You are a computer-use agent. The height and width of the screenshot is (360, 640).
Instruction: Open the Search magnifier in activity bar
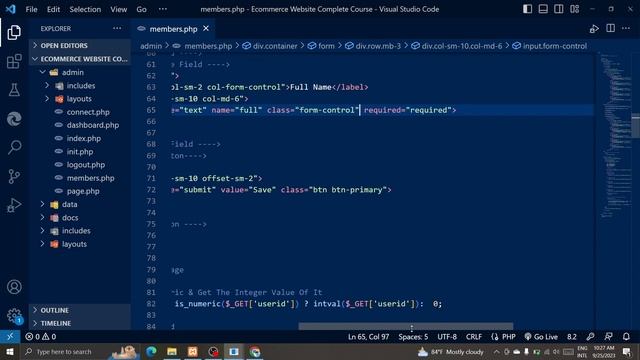[x=14, y=147]
